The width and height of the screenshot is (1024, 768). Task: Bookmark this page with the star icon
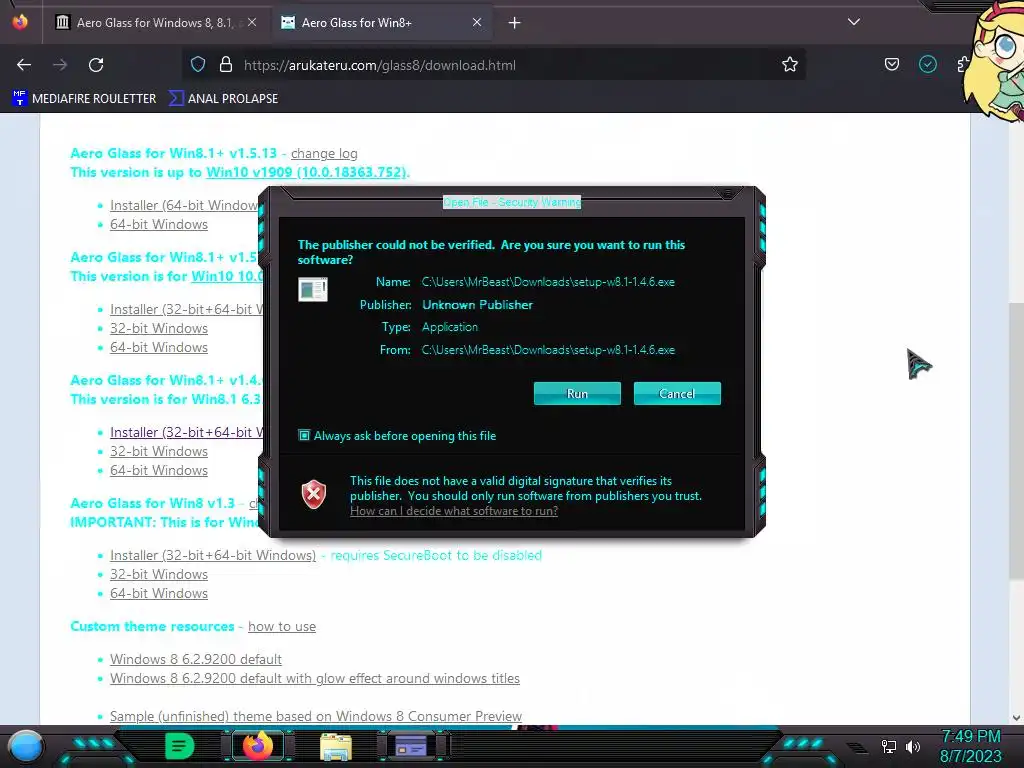(790, 65)
